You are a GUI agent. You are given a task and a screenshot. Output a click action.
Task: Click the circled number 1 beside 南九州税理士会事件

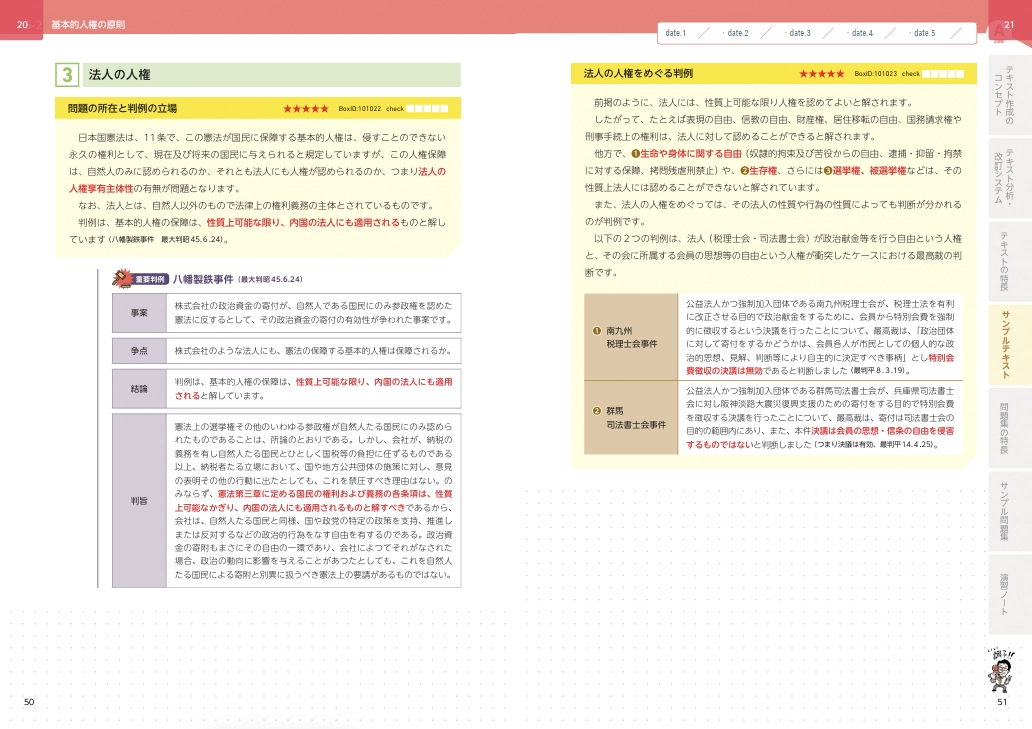click(597, 331)
